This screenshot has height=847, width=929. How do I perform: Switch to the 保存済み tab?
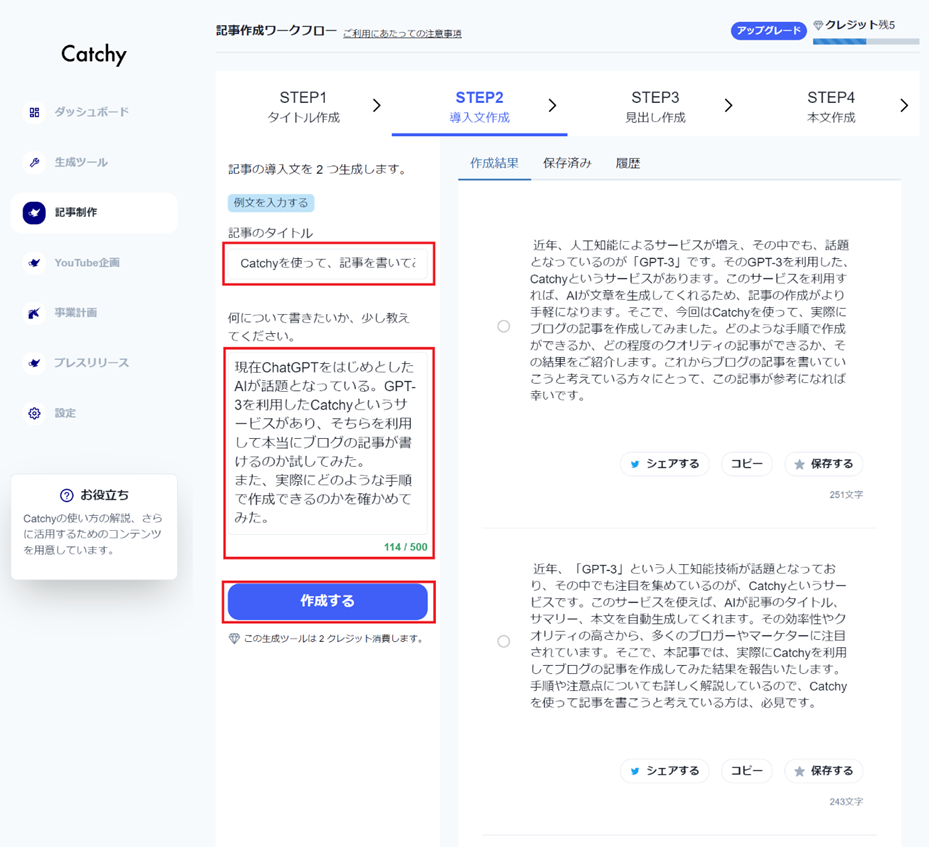tap(567, 163)
